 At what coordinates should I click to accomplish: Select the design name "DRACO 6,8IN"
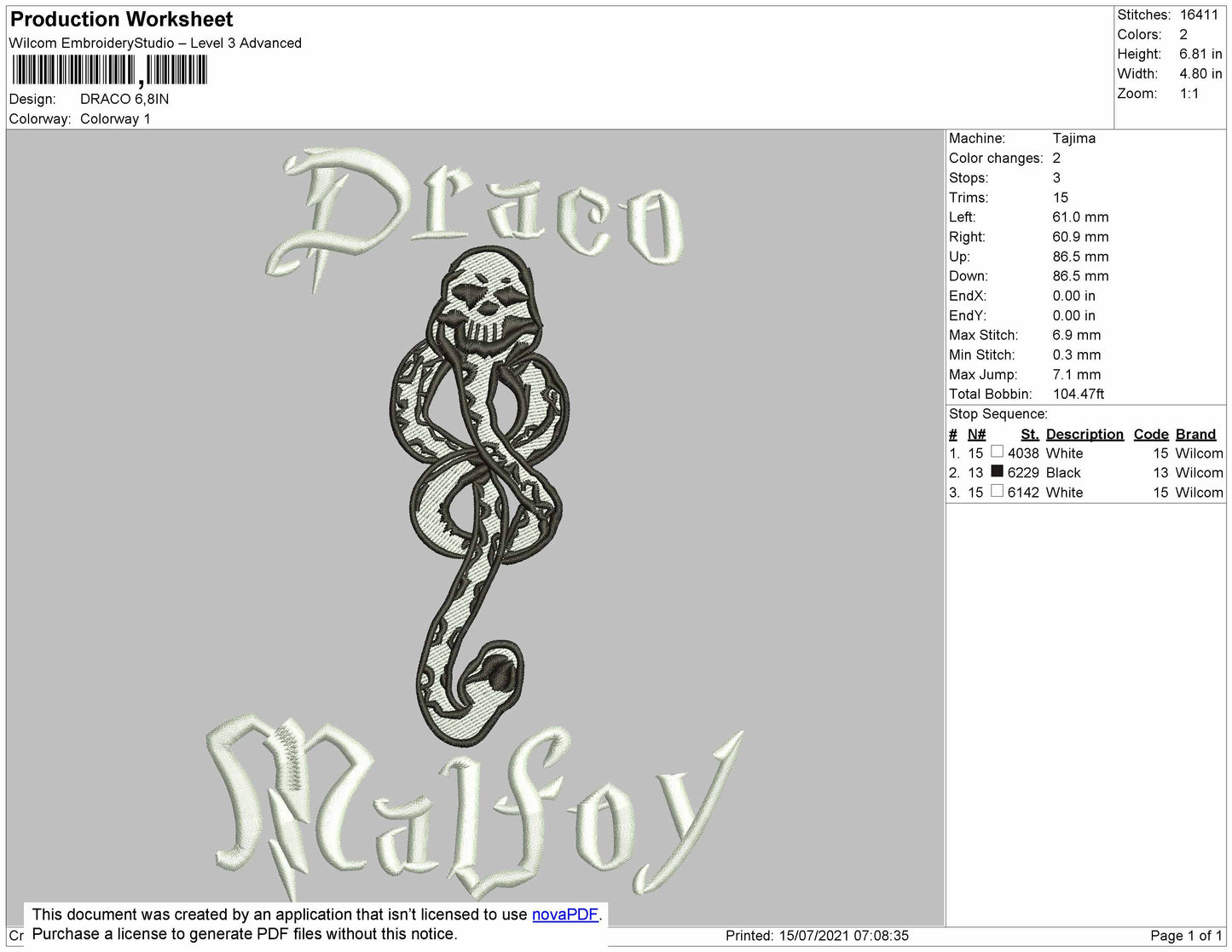click(x=124, y=99)
